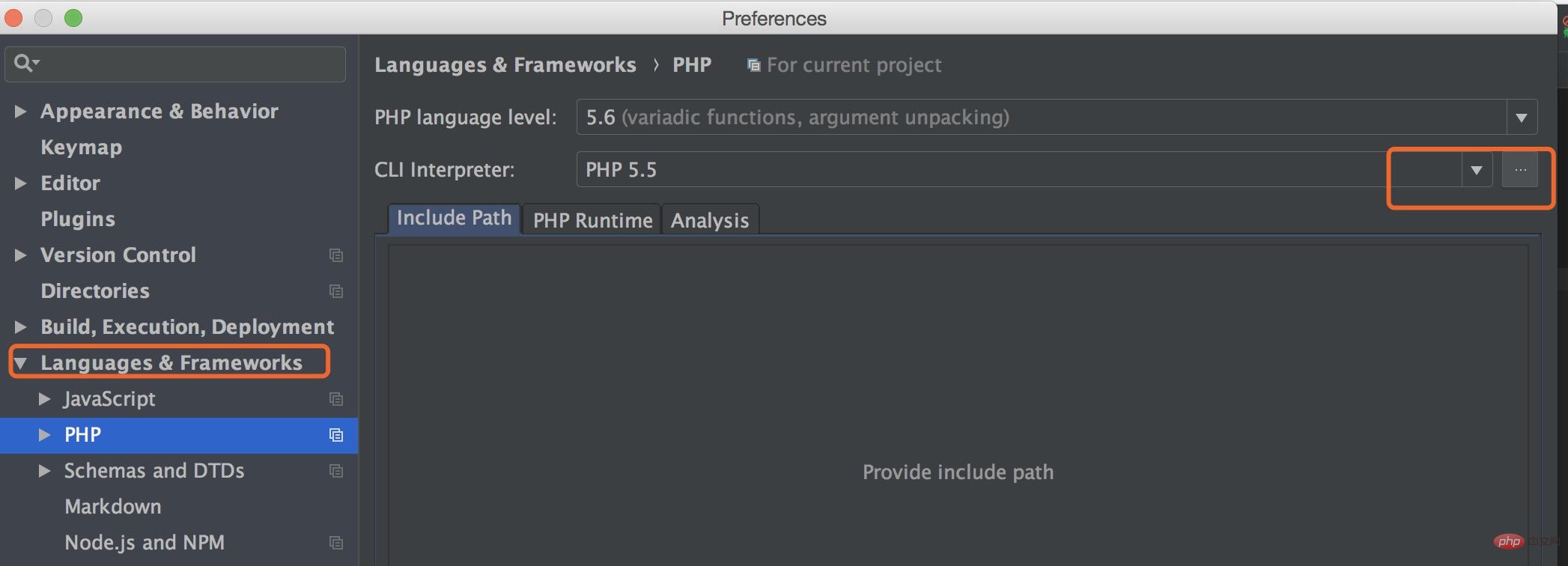This screenshot has width=1568, height=566.
Task: Click project-level icon beside JavaScript
Action: 336,399
